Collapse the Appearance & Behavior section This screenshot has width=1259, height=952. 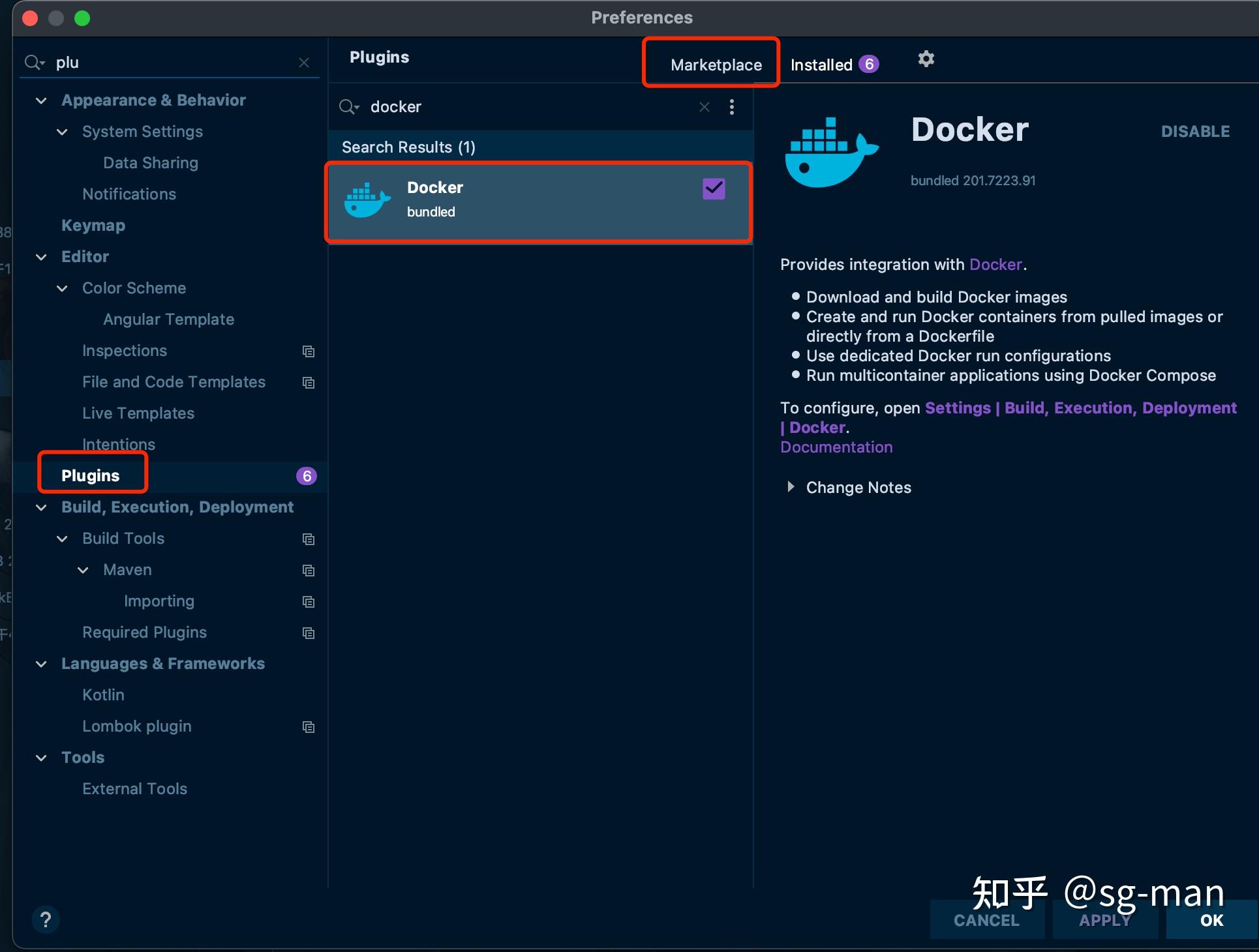click(x=41, y=100)
